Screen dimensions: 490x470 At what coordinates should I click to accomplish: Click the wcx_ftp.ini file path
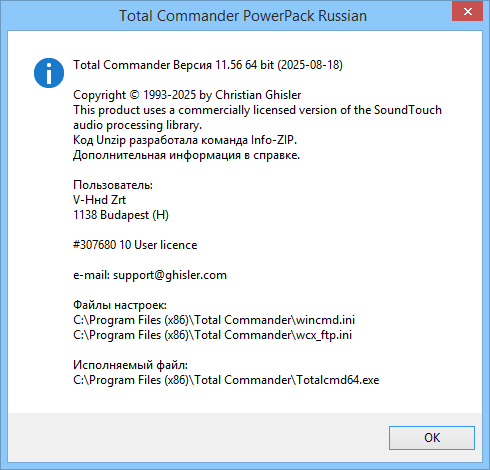212,335
